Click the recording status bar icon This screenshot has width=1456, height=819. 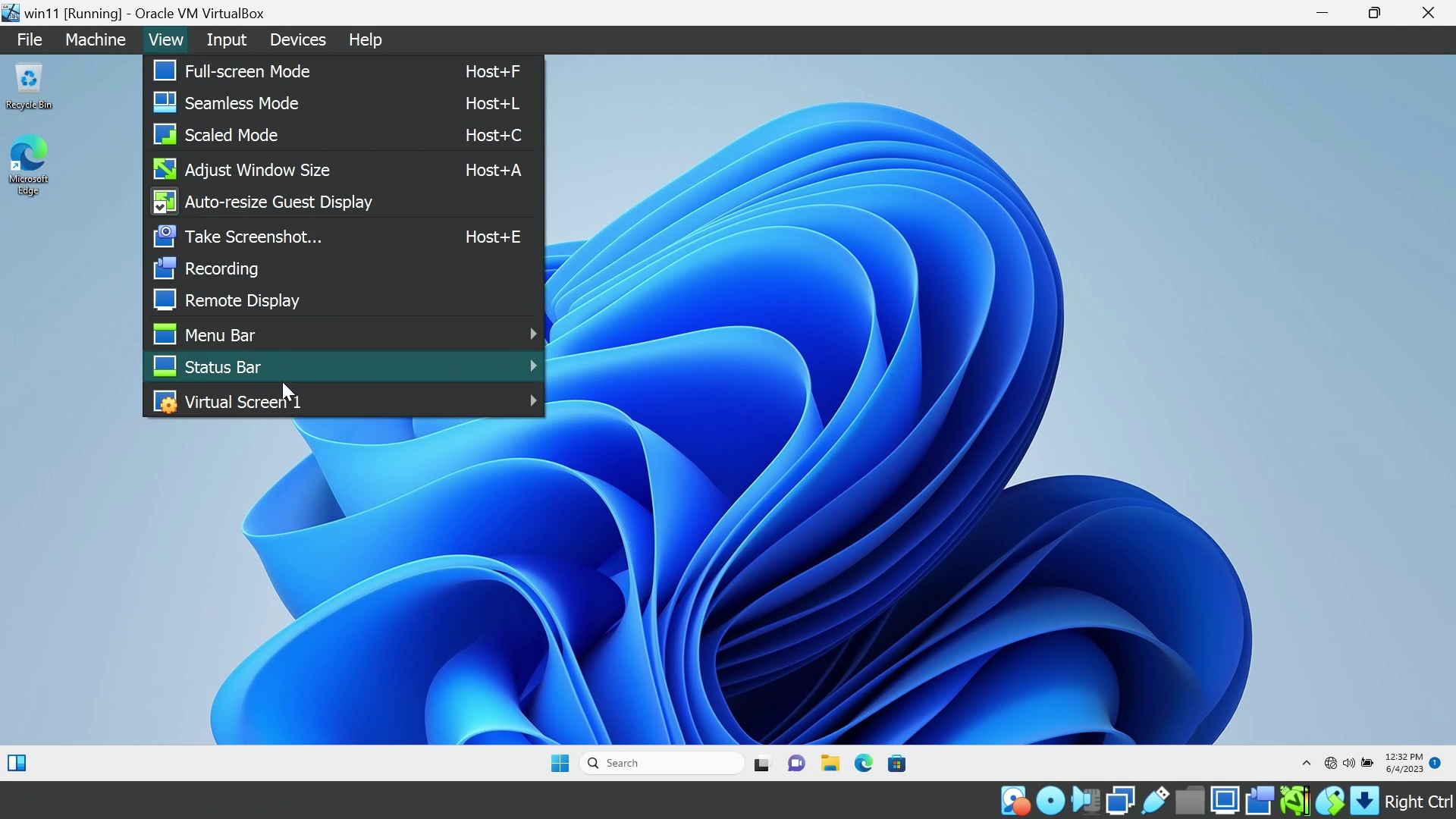point(1260,801)
